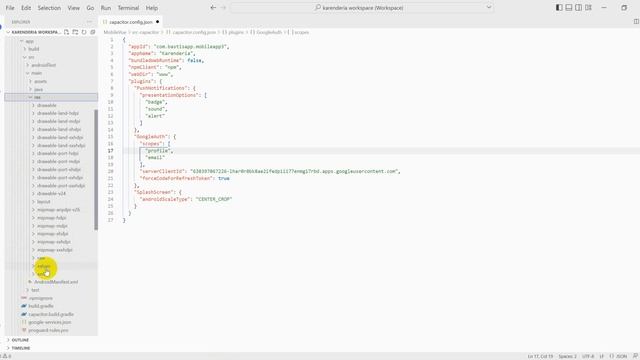Viewport: 640px width, 360px height.
Task: Go back using the navigation arrow
Action: [x=213, y=7]
